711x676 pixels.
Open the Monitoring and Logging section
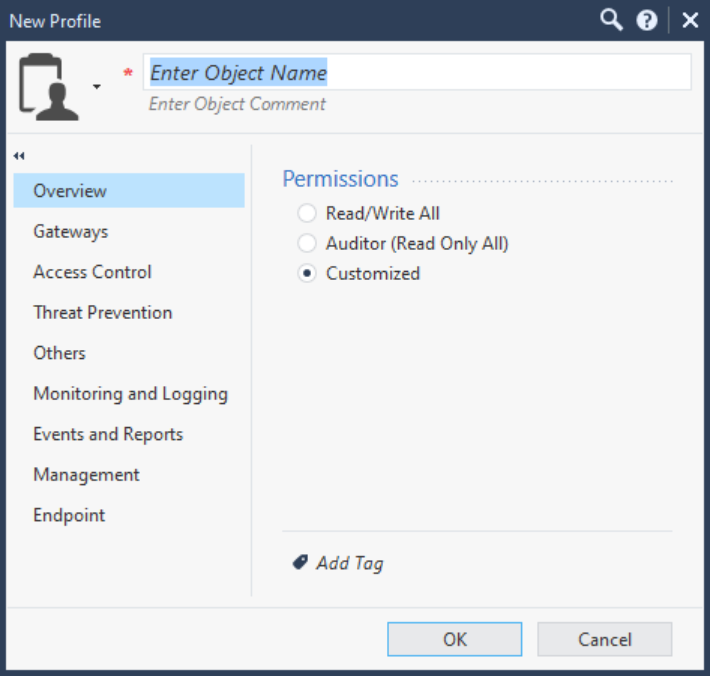click(130, 394)
